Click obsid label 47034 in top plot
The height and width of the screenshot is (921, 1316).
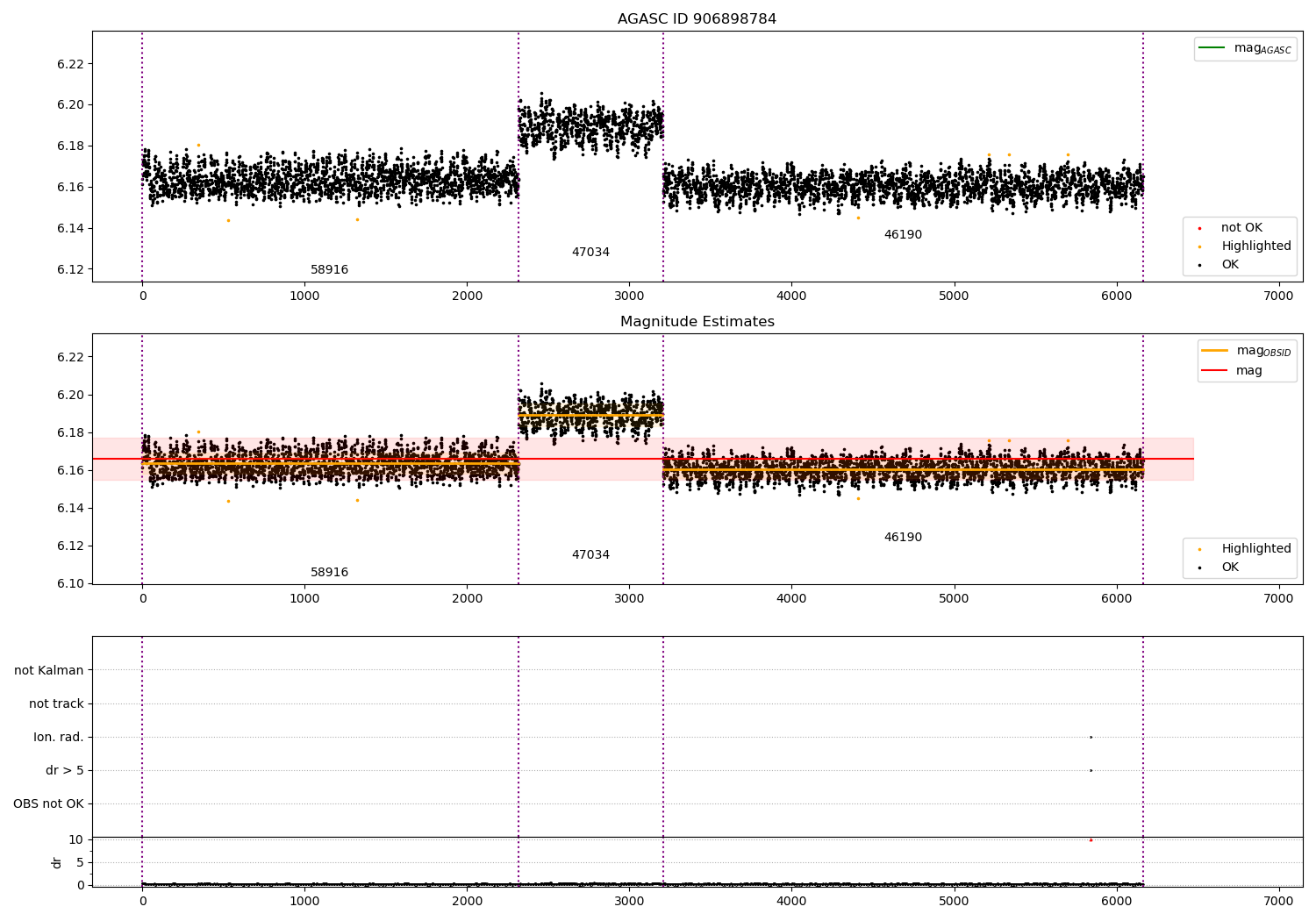point(590,252)
